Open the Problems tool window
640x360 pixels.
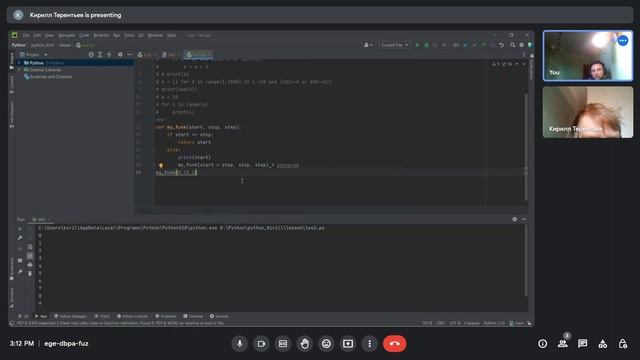click(166, 316)
